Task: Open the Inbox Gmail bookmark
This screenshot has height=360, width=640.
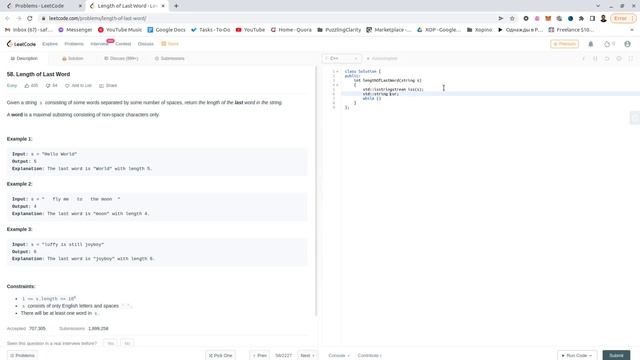Action: [29, 30]
